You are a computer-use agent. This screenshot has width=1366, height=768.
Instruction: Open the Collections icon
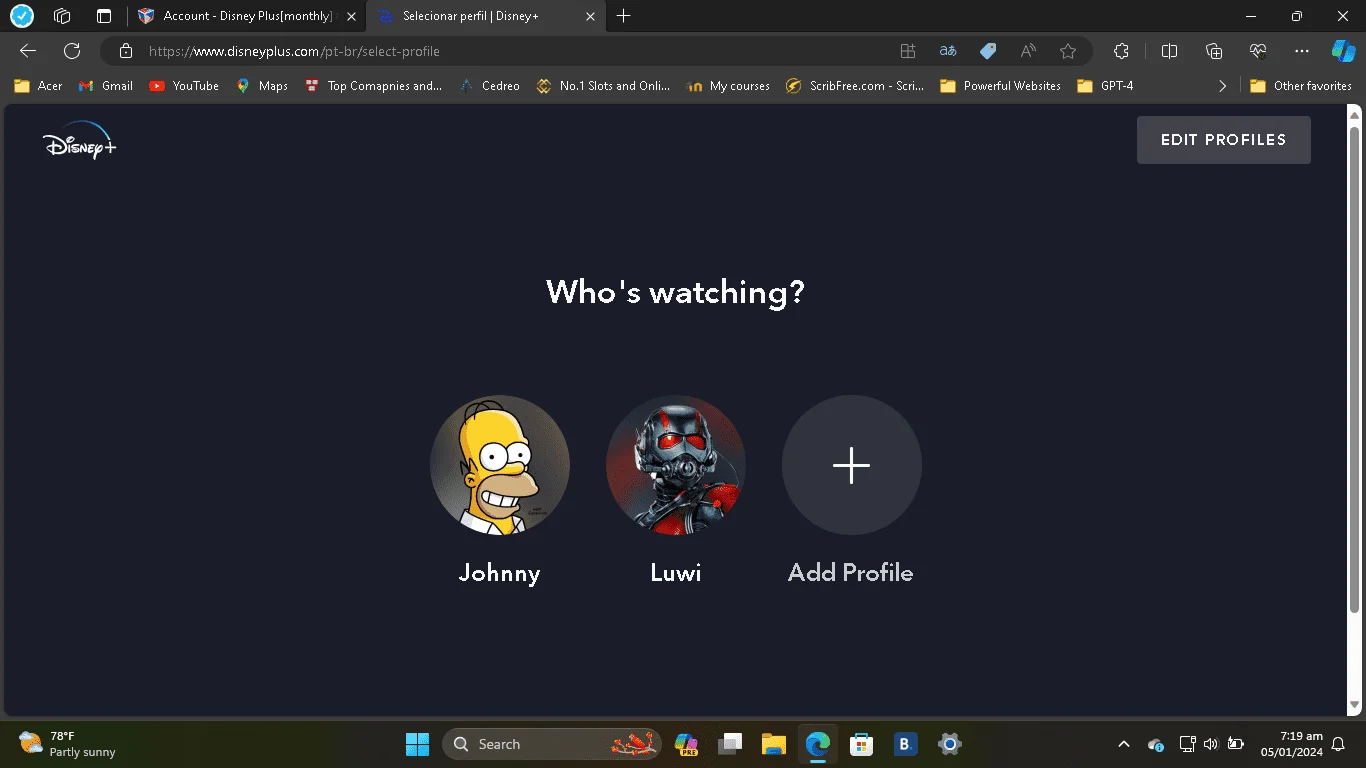coord(1214,51)
